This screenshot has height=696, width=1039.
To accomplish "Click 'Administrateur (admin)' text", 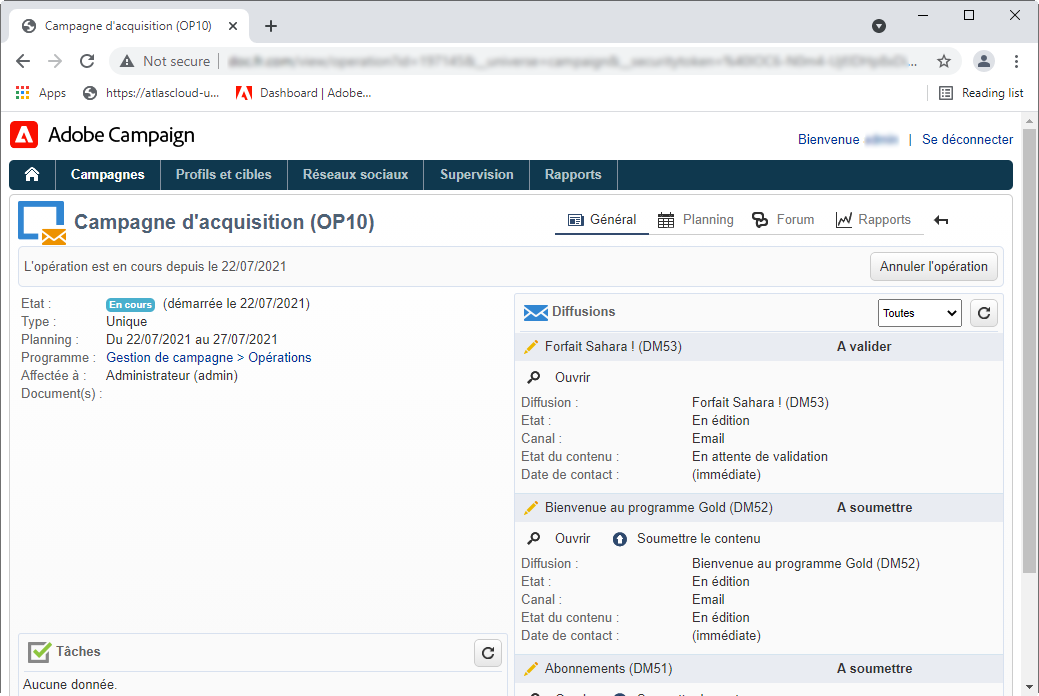I will [x=172, y=376].
